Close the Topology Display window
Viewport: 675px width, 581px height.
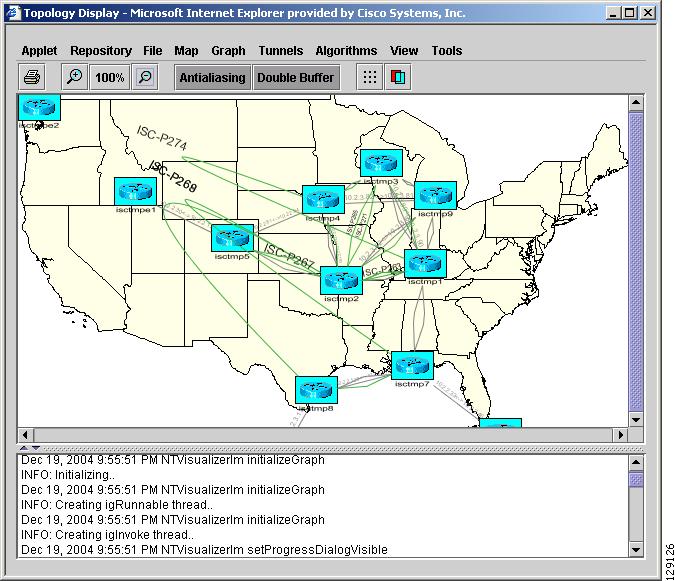(x=648, y=13)
